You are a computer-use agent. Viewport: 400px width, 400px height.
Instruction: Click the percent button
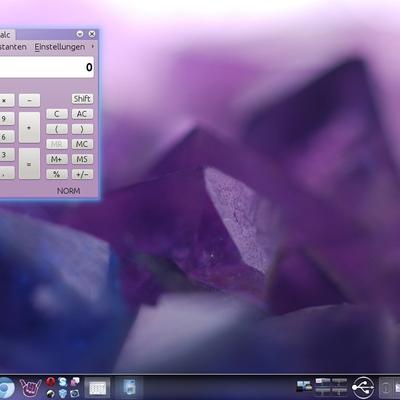click(57, 174)
